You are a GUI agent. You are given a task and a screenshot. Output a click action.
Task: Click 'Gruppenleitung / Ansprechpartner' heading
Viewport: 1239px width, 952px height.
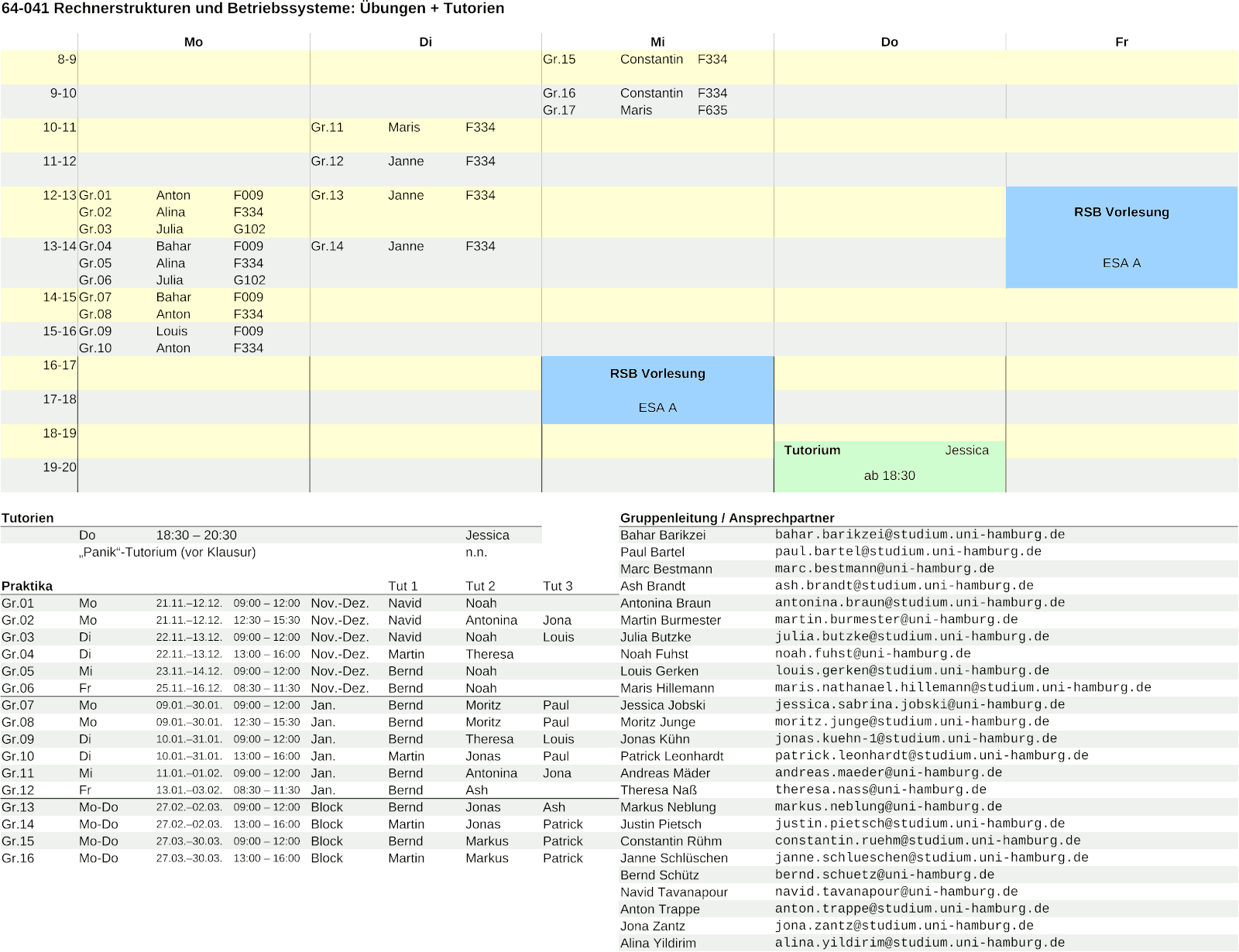(727, 519)
